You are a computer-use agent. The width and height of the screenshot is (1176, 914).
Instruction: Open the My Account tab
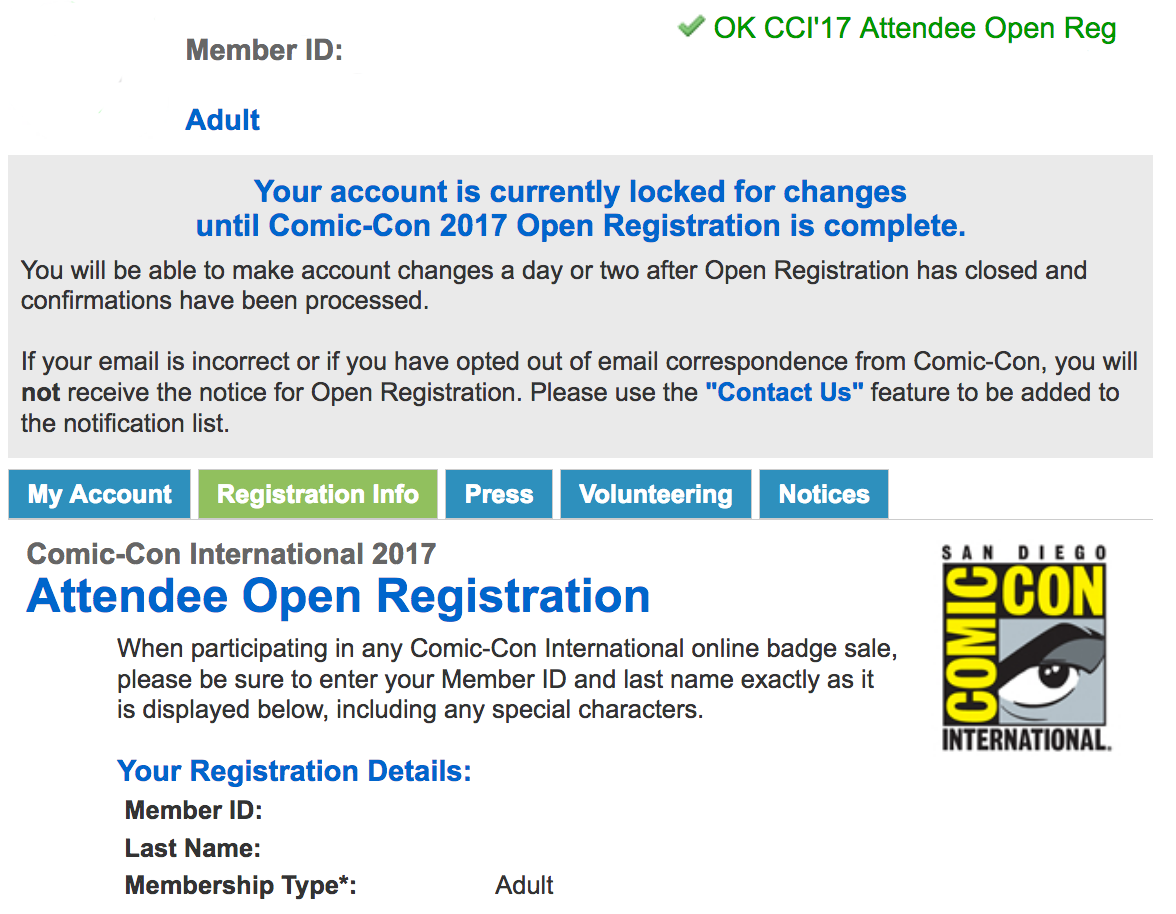click(99, 494)
